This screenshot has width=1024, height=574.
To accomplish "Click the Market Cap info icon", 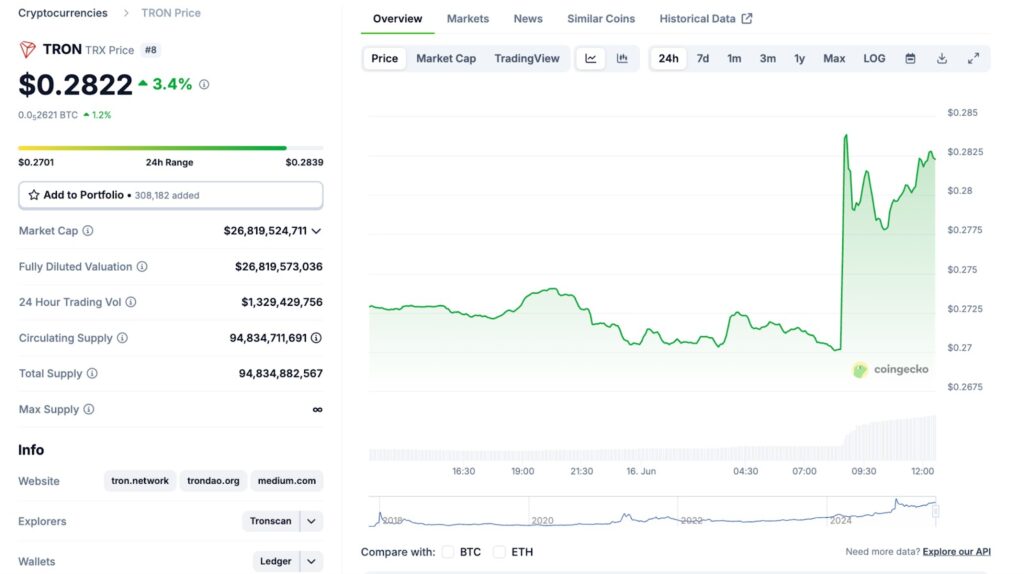I will tap(88, 231).
